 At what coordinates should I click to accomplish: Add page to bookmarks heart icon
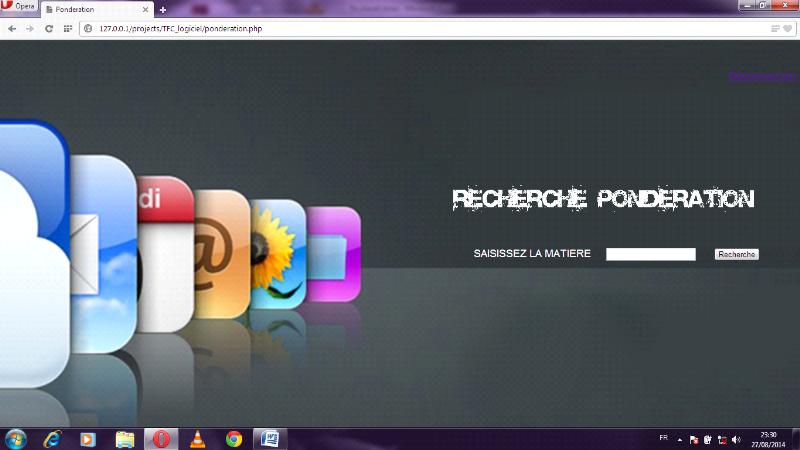788,29
